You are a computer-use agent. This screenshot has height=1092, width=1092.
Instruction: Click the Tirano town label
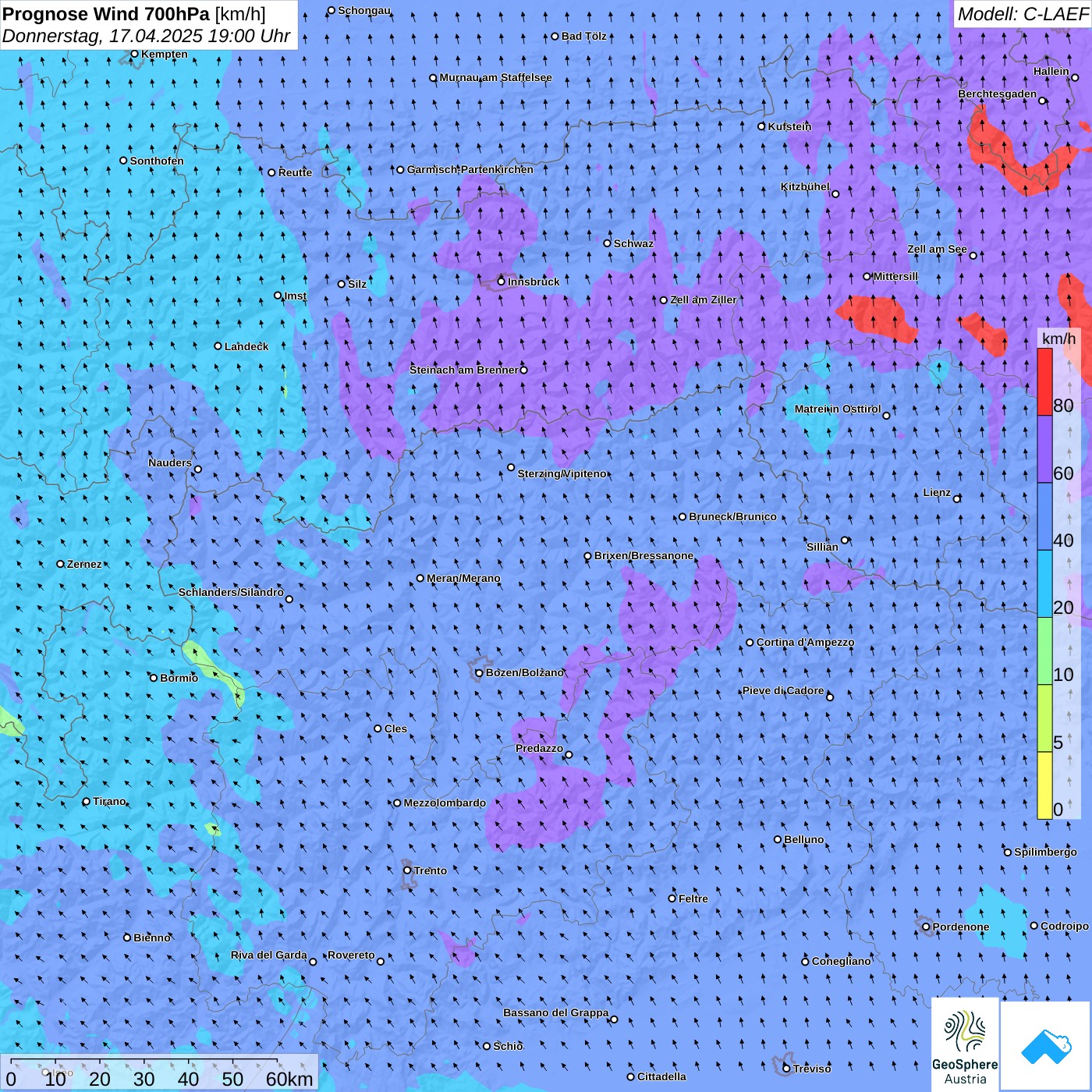109,802
